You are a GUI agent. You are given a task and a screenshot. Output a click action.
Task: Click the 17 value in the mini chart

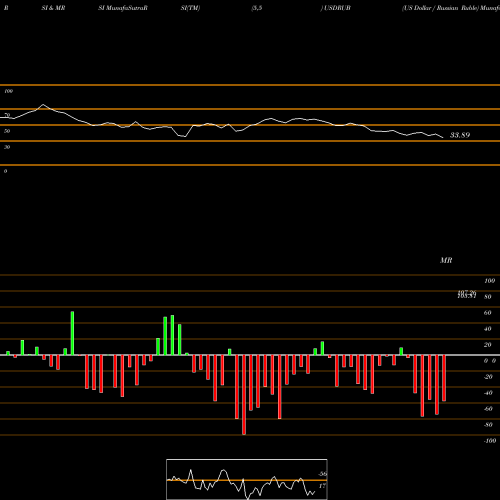coord(322,486)
